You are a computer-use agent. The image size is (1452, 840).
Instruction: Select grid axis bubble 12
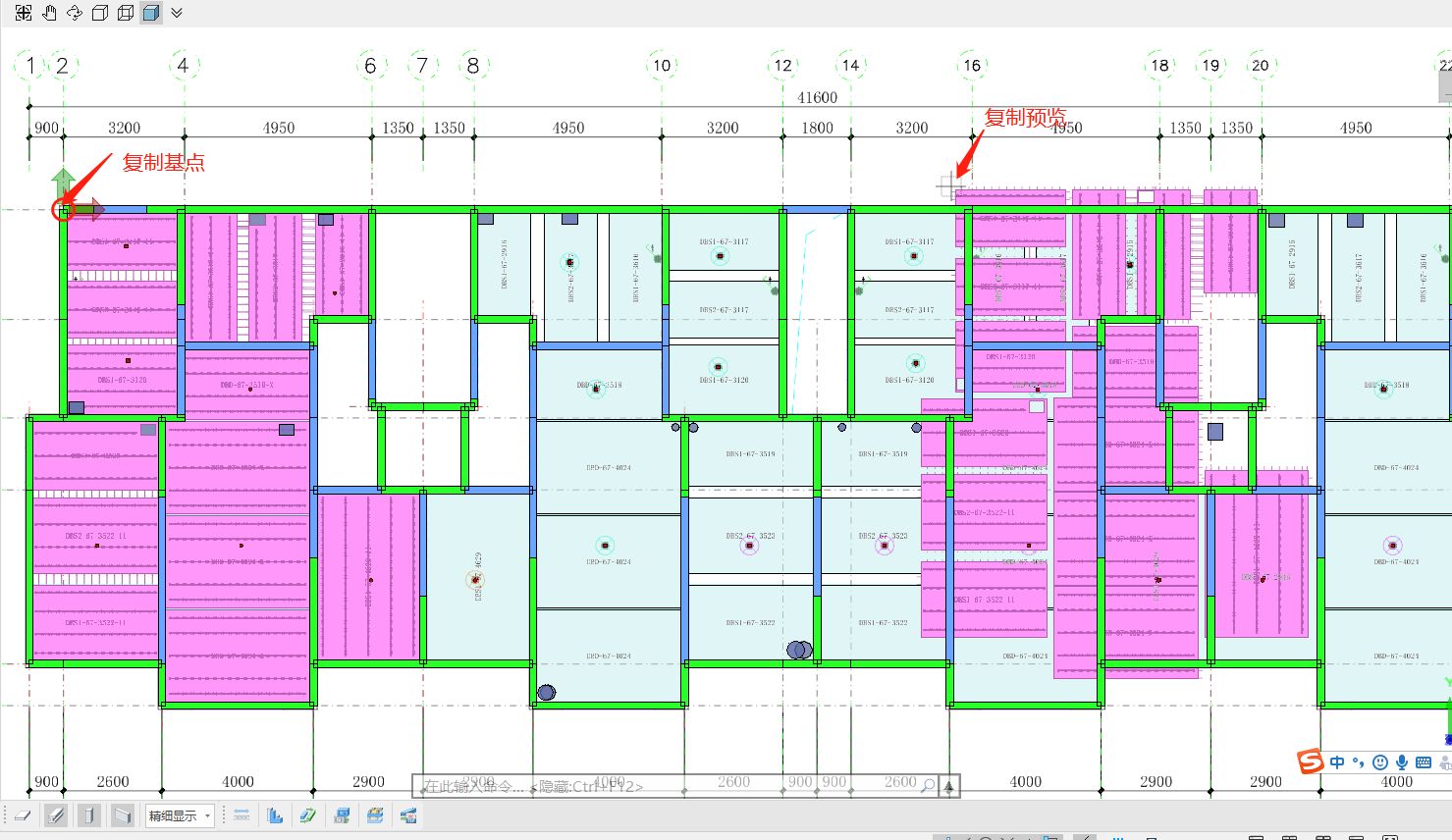pyautogui.click(x=782, y=66)
